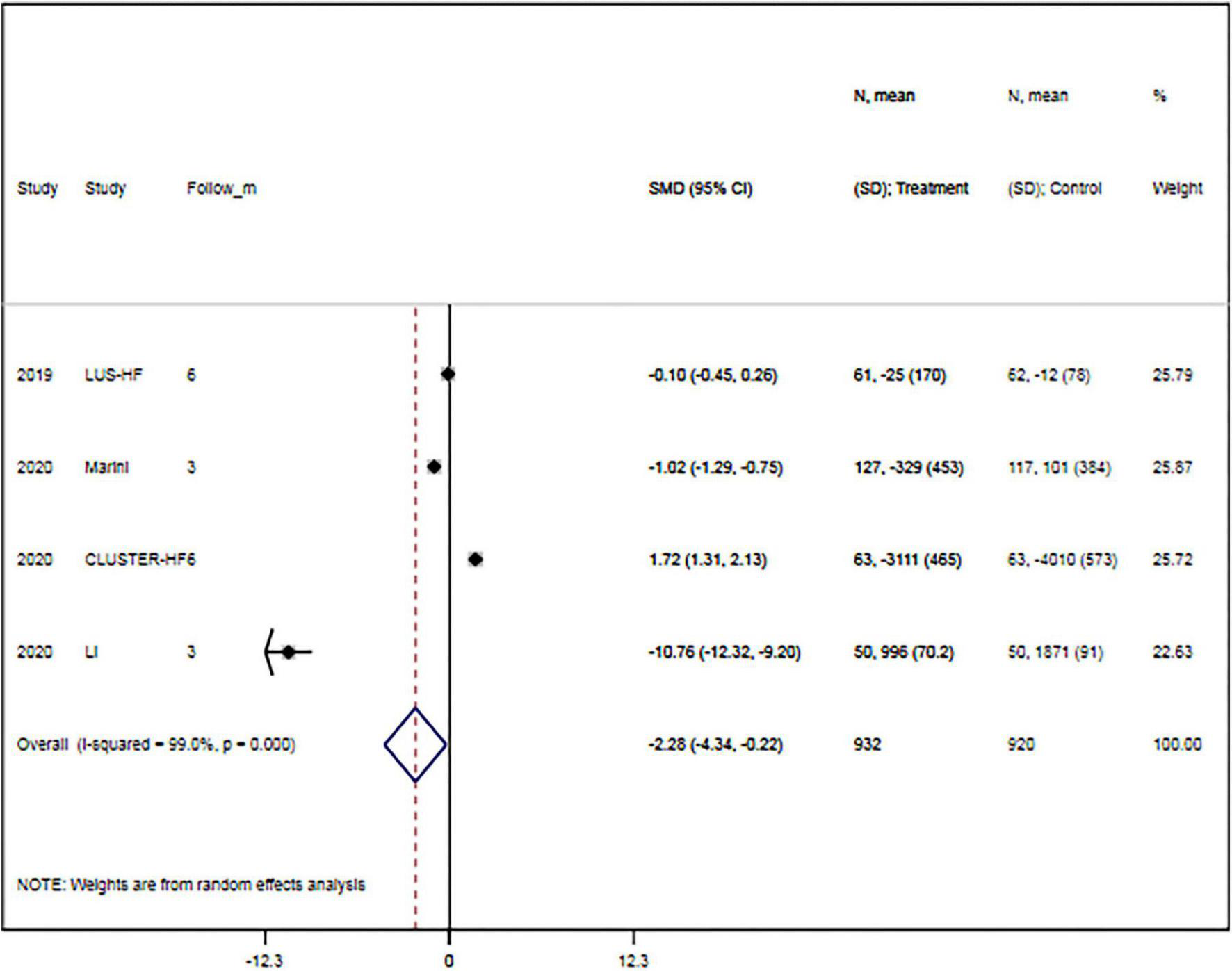Click the Li study point marker with arrow

tap(289, 652)
